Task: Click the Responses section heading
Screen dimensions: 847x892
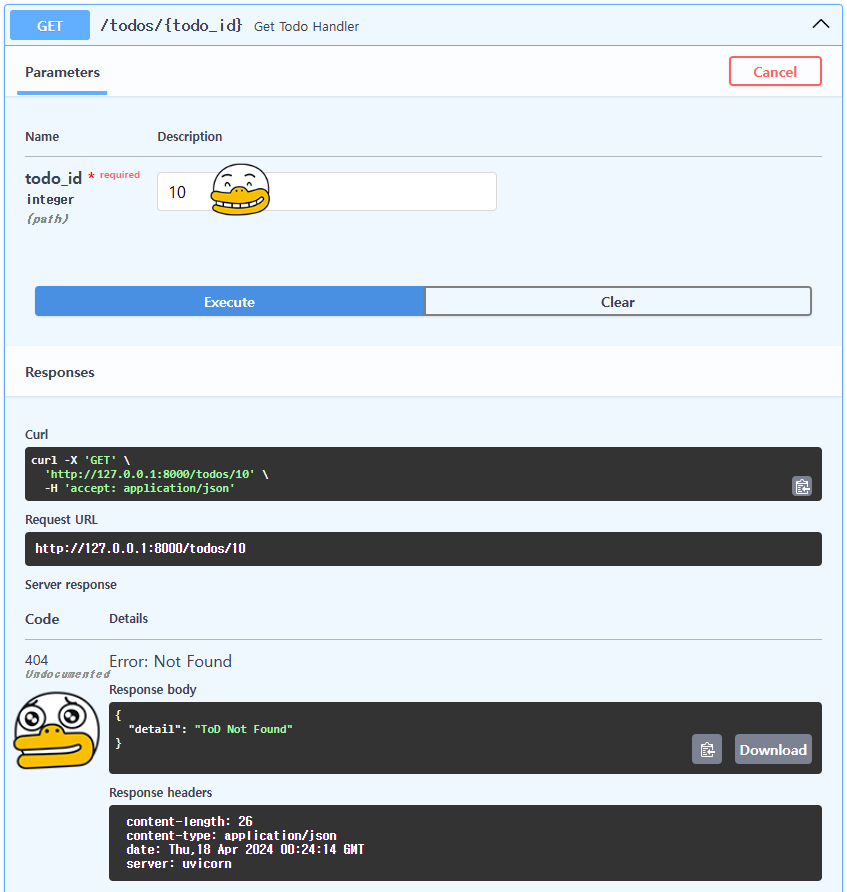Action: (60, 372)
